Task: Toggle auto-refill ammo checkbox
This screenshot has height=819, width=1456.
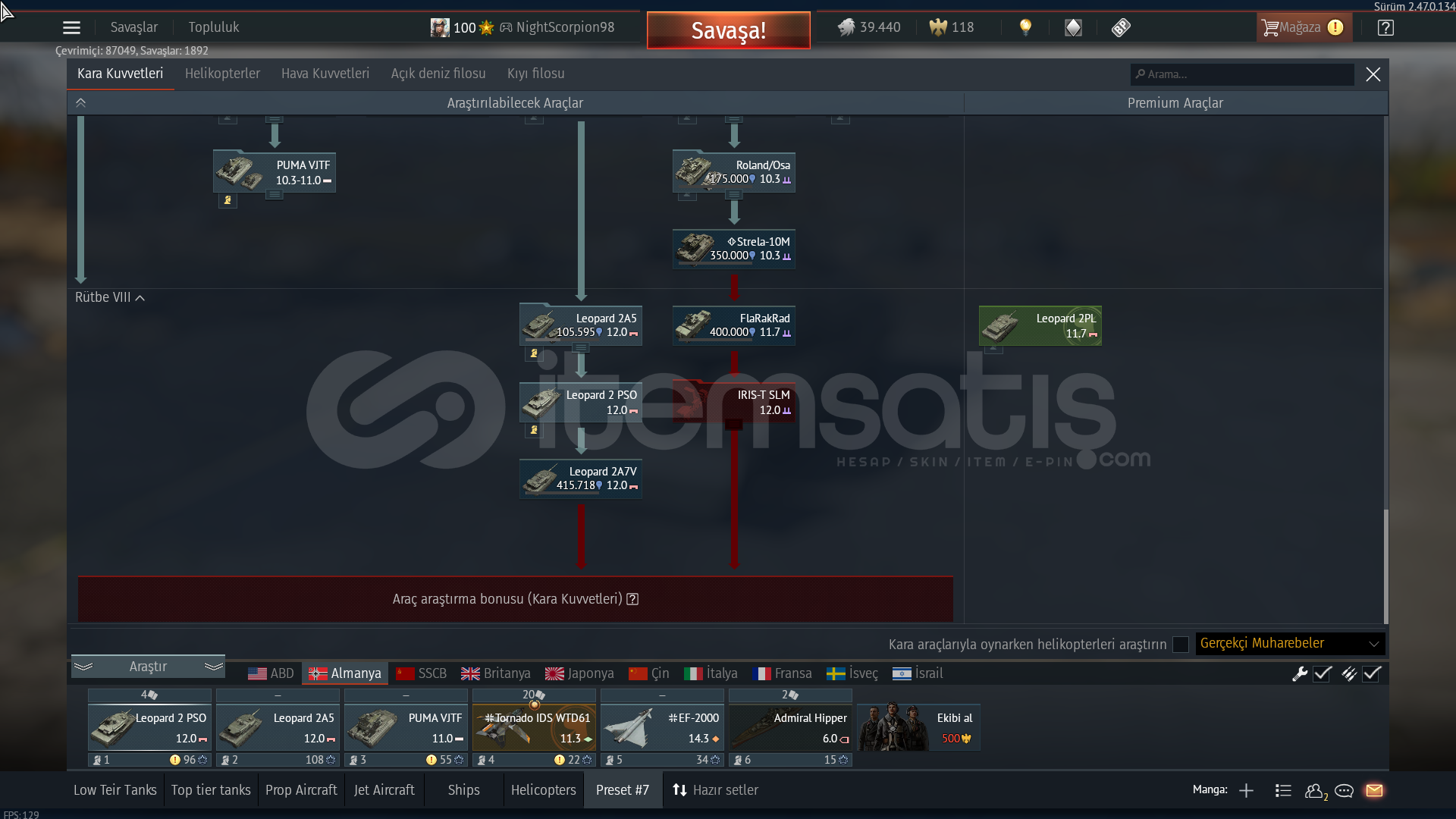Action: 1372,673
